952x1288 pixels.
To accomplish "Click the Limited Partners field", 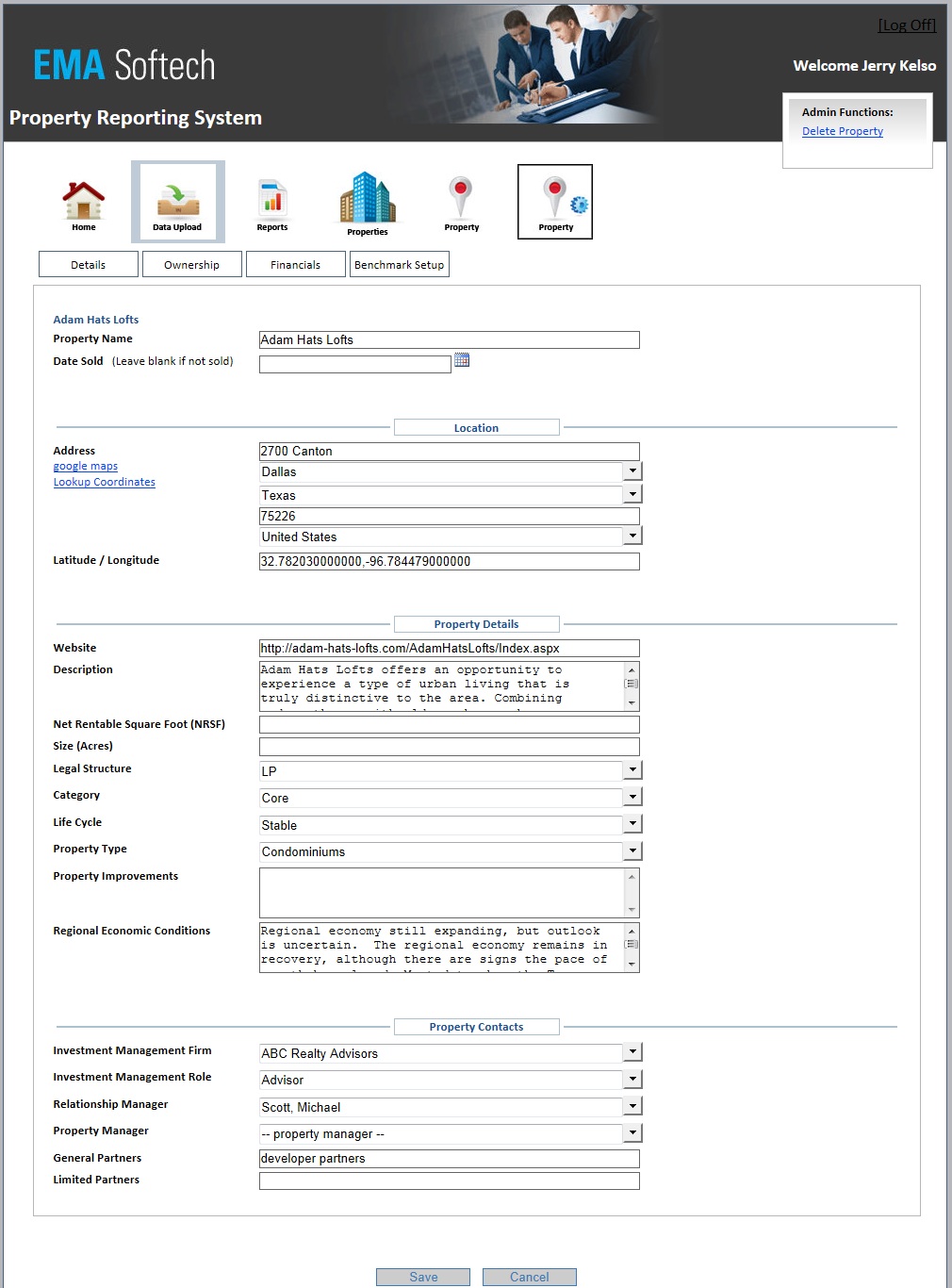I will click(450, 1181).
